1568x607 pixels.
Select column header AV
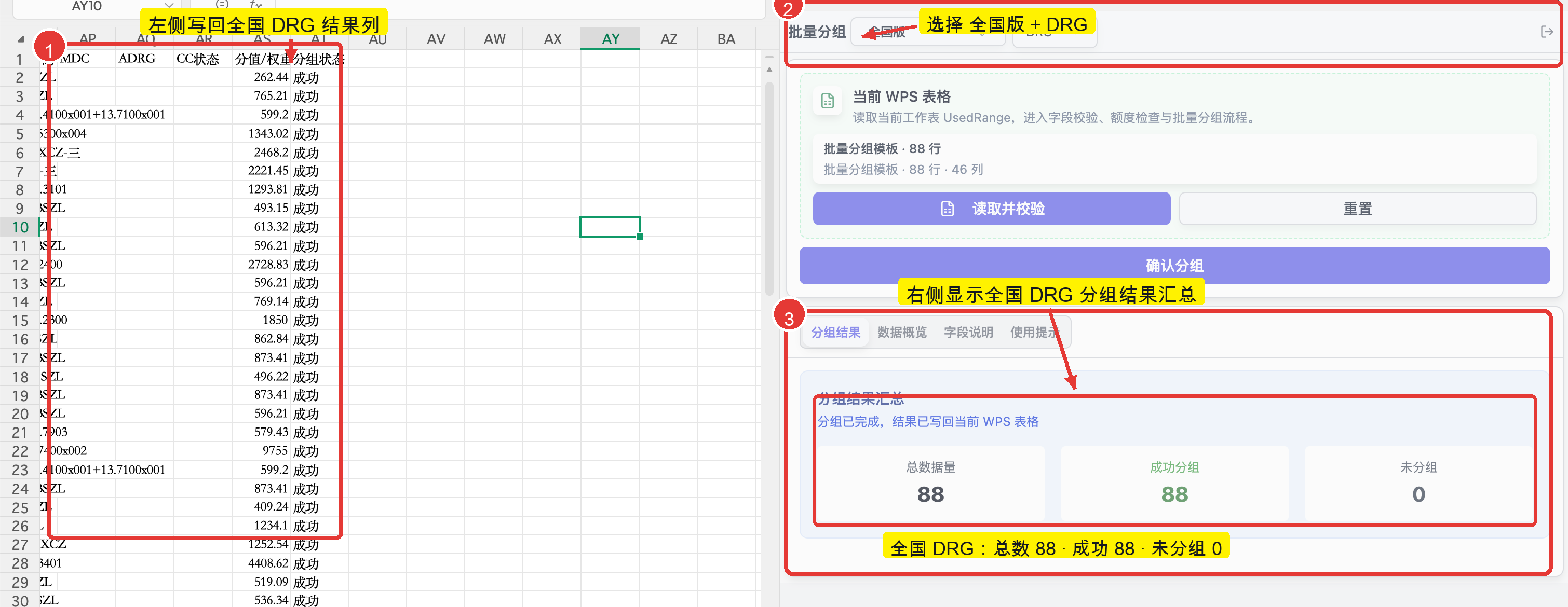pyautogui.click(x=436, y=39)
